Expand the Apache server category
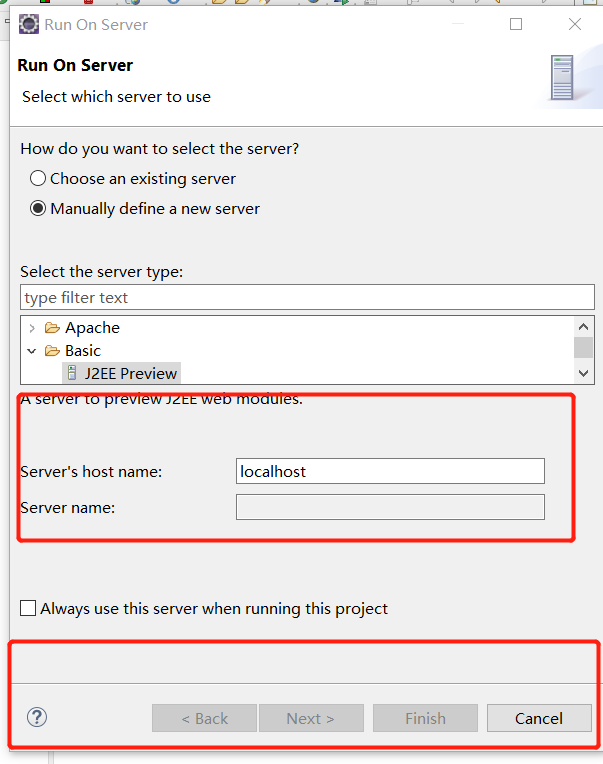Image resolution: width=603 pixels, height=764 pixels. point(32,328)
